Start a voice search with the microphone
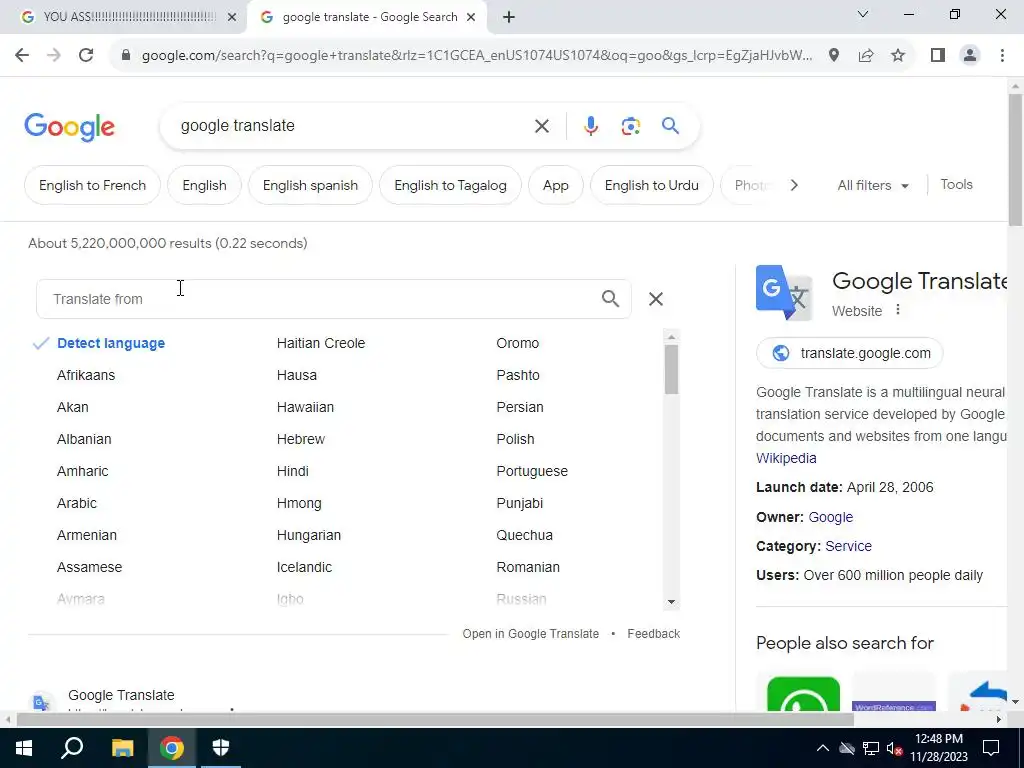Image resolution: width=1024 pixels, height=768 pixels. (590, 126)
